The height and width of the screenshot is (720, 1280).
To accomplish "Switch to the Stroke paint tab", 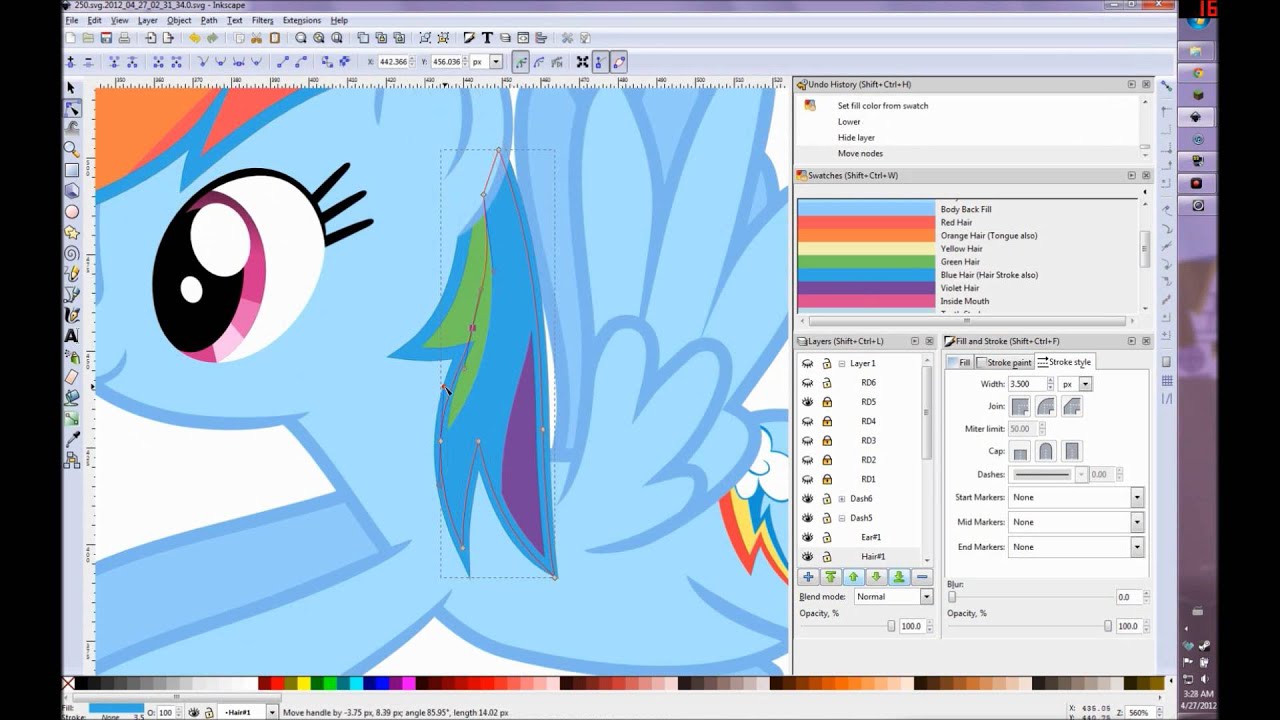I will click(x=1004, y=362).
